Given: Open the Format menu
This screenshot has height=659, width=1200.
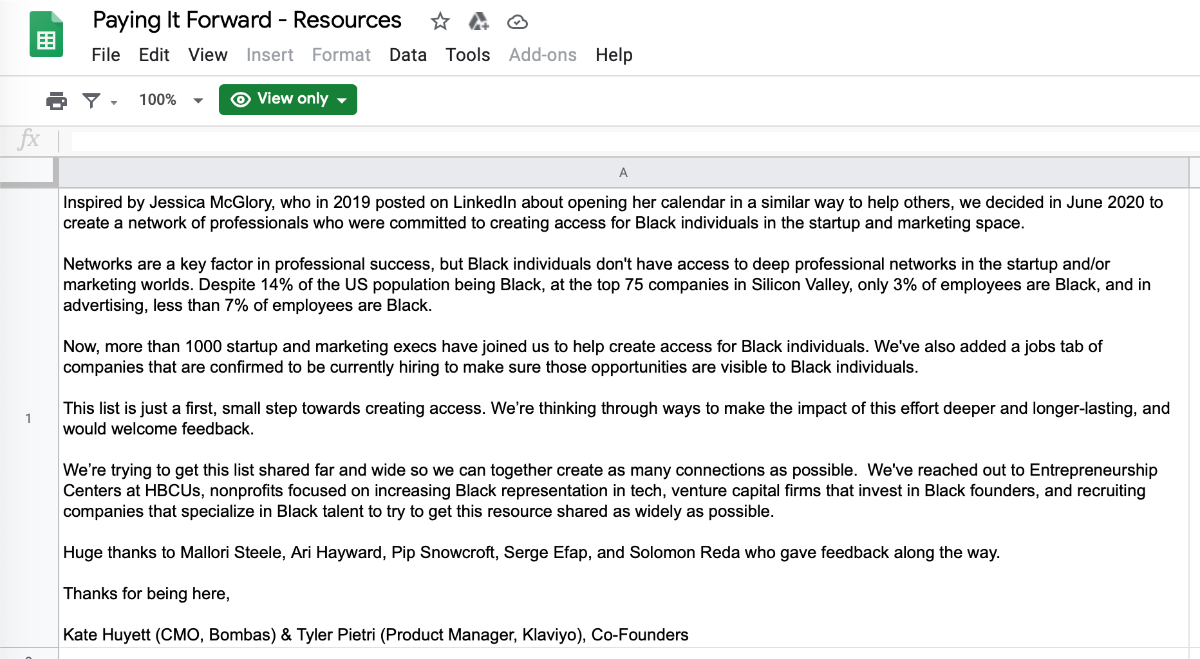Looking at the screenshot, I should (x=341, y=55).
